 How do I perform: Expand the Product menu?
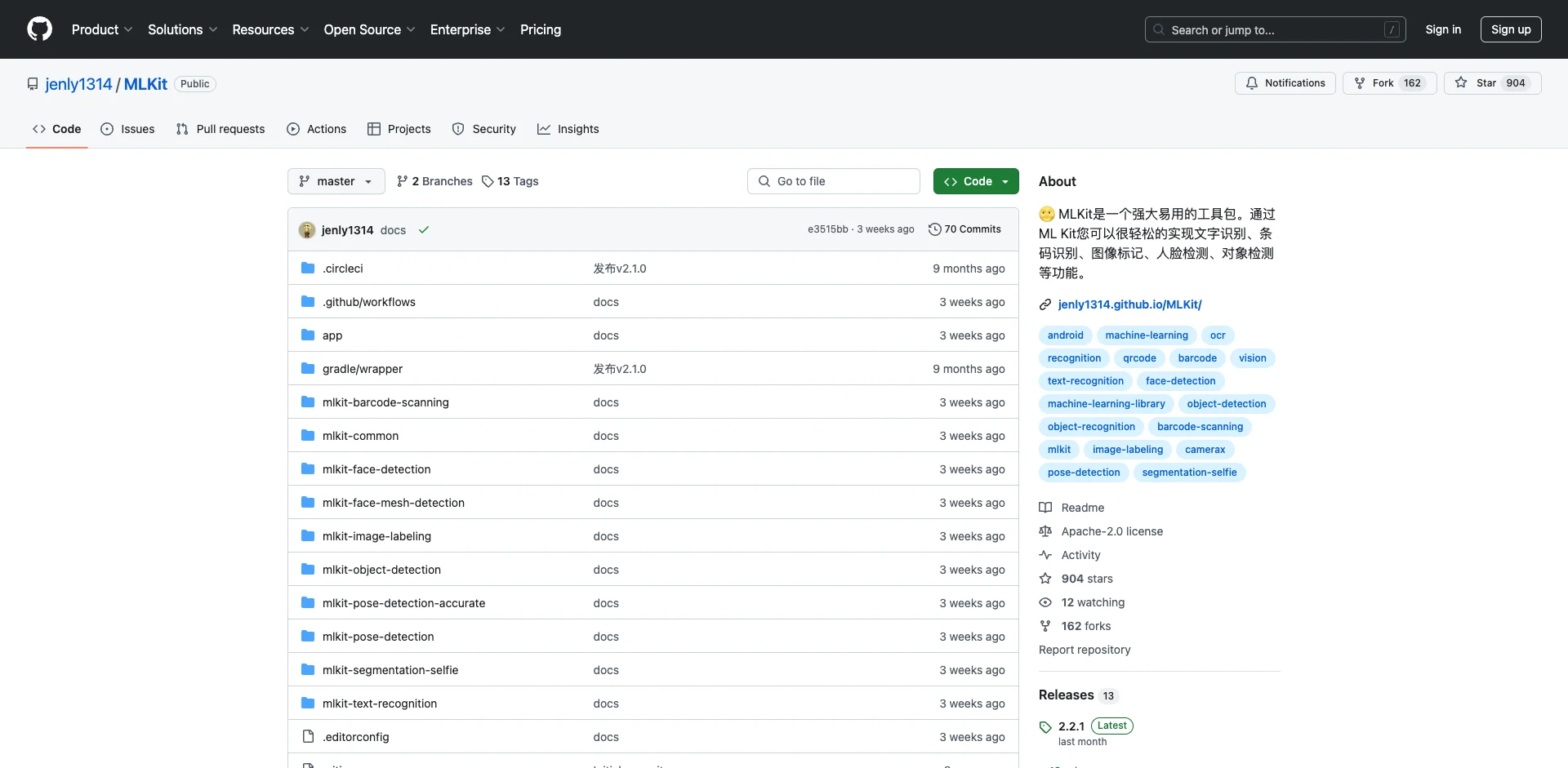point(102,29)
